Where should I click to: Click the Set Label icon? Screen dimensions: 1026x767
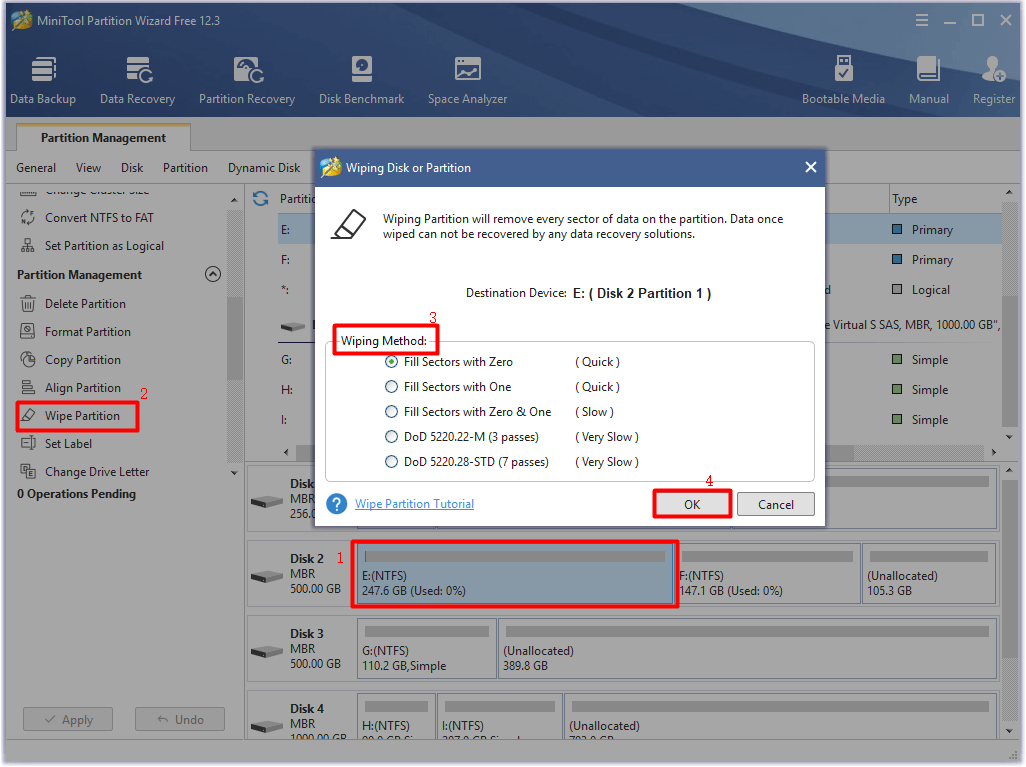point(27,444)
